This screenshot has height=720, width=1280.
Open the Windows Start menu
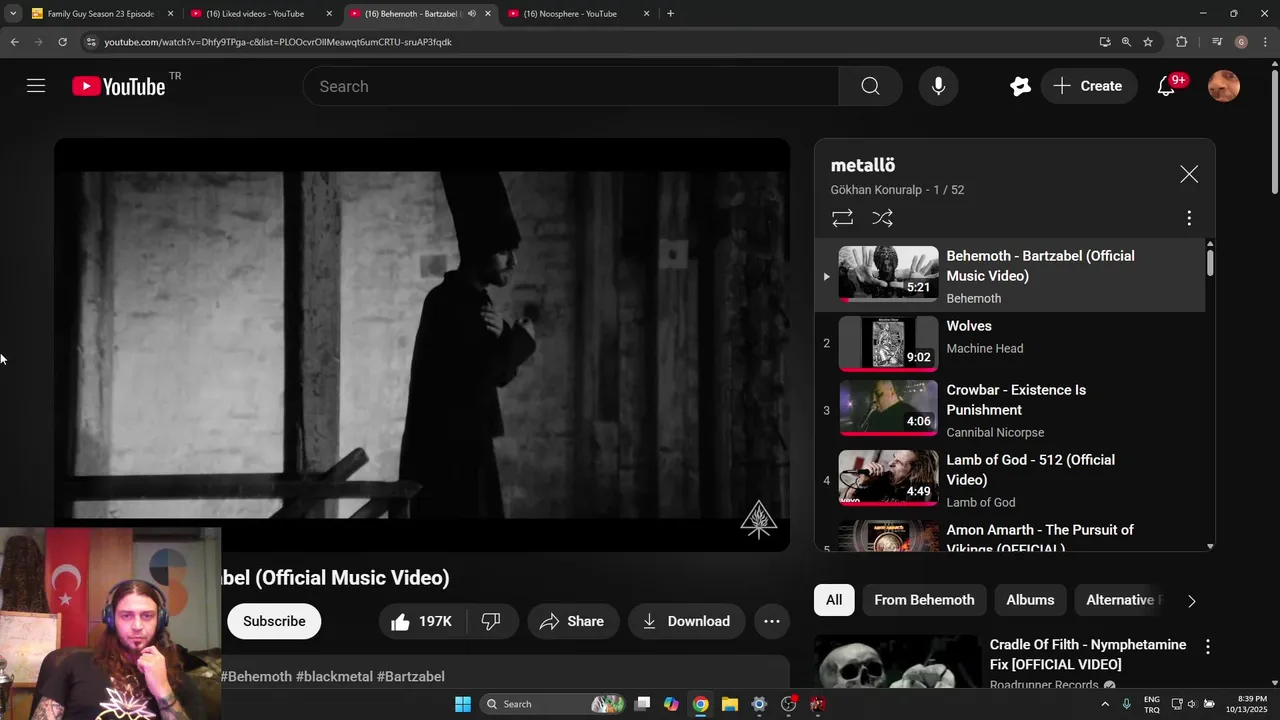[x=463, y=704]
